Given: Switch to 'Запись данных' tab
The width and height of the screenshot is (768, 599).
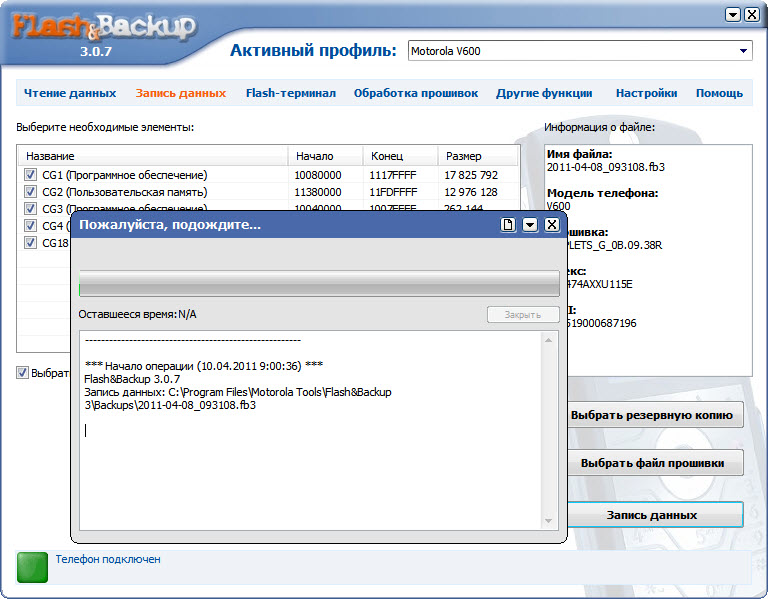Looking at the screenshot, I should [181, 93].
